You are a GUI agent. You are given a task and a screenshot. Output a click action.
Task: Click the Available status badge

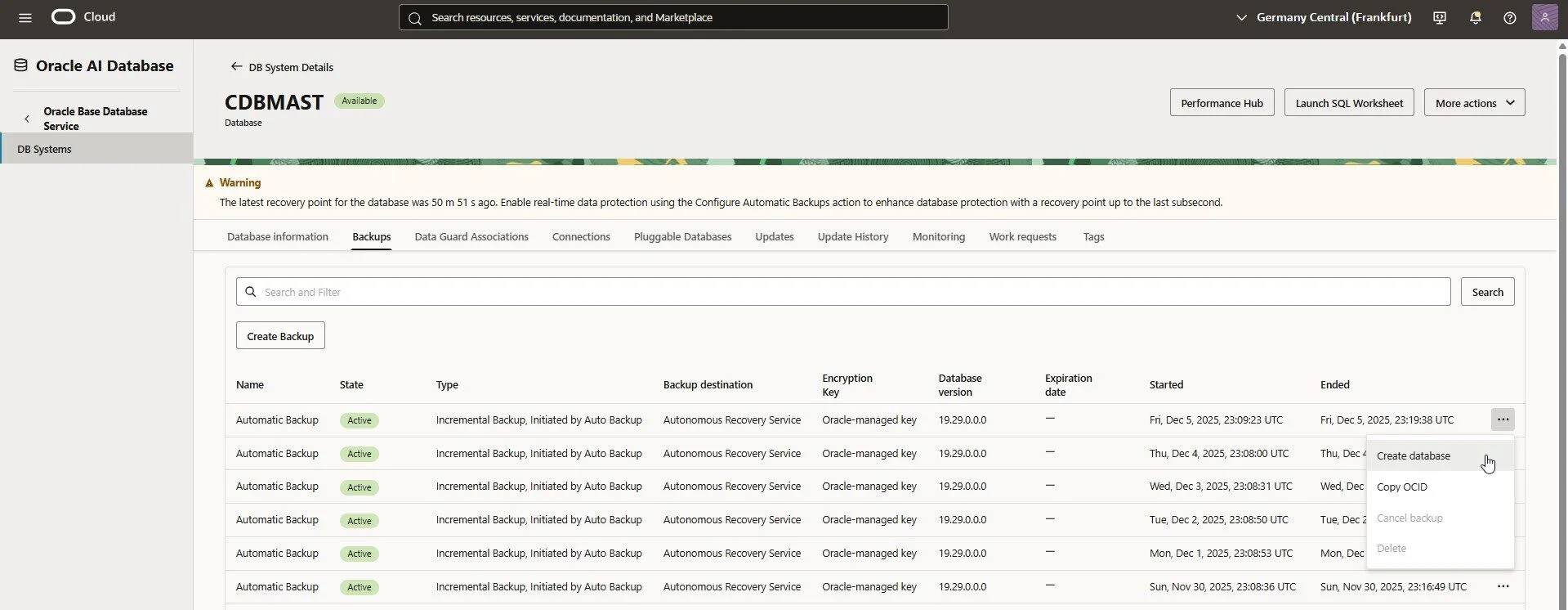click(360, 101)
